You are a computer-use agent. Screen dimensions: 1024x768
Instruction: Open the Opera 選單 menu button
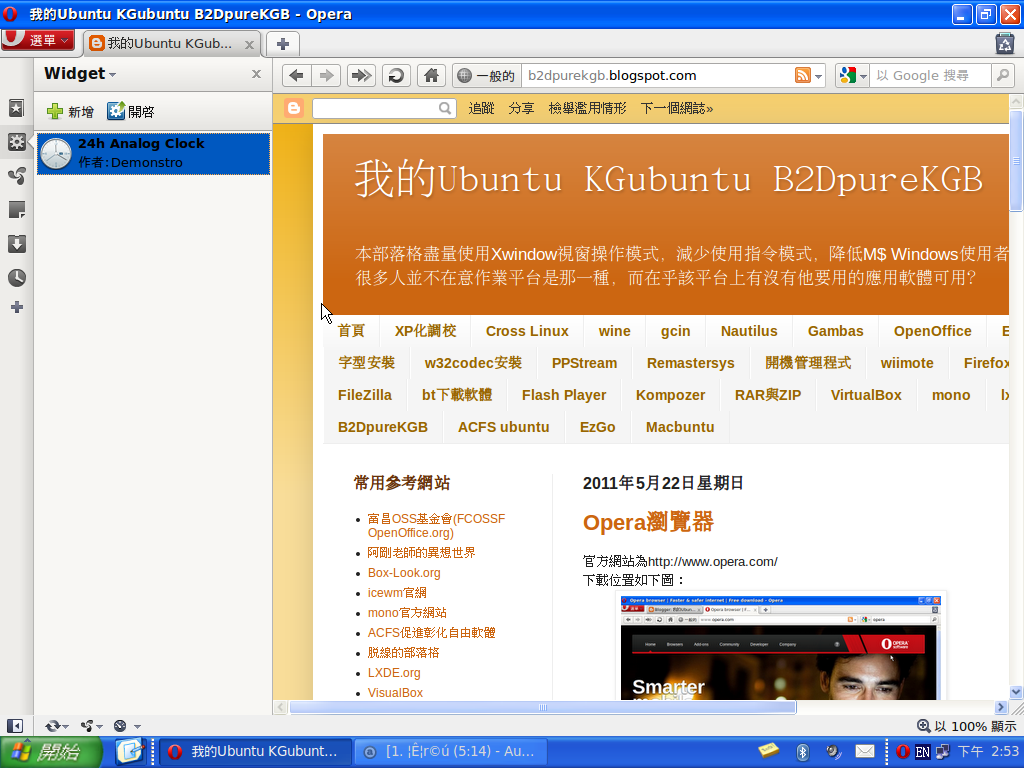pos(37,40)
